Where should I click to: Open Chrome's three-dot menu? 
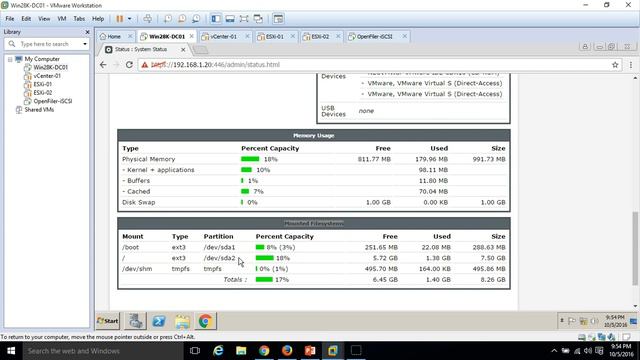[631, 64]
